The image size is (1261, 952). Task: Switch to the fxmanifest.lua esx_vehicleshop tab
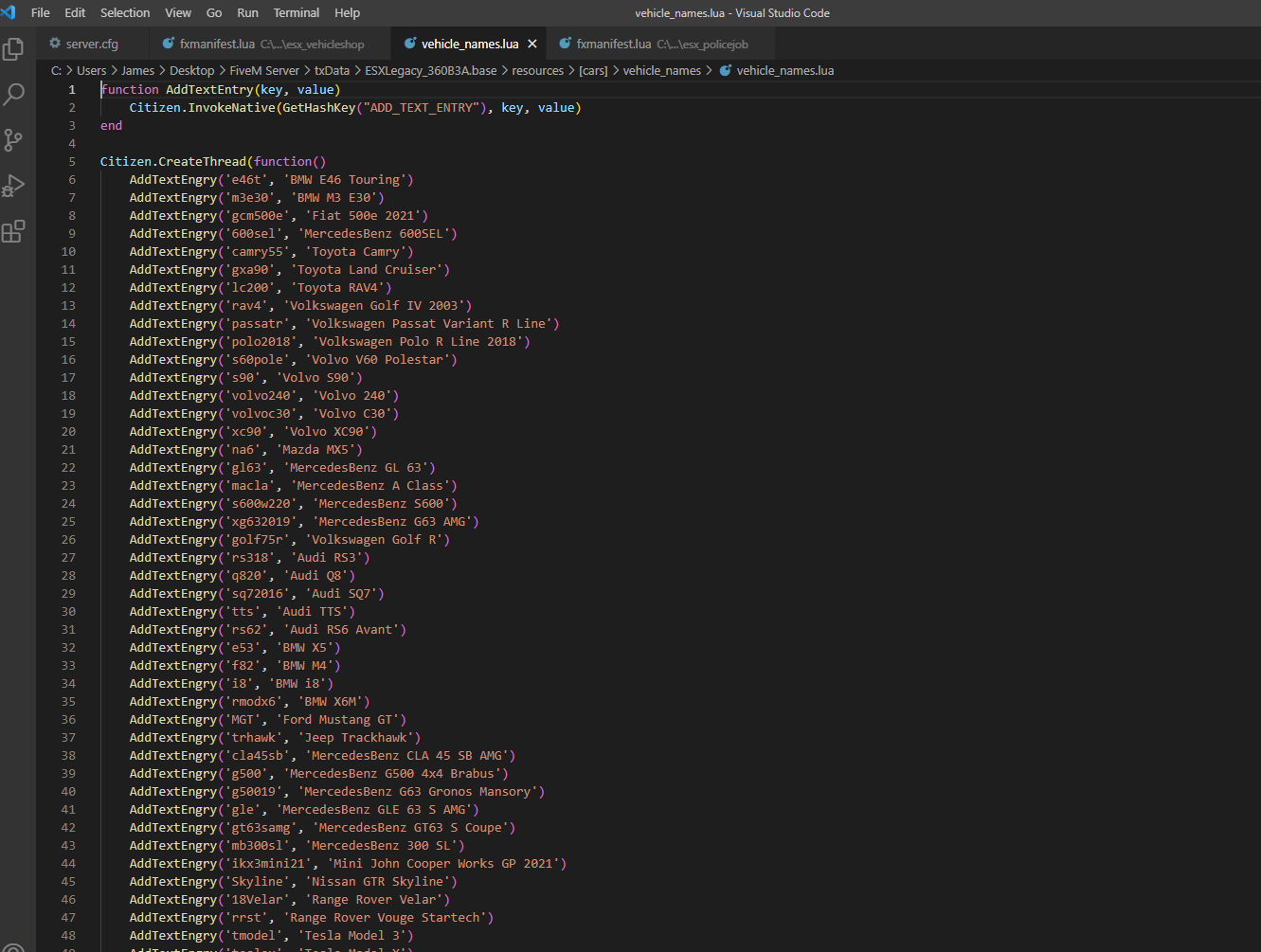(270, 44)
